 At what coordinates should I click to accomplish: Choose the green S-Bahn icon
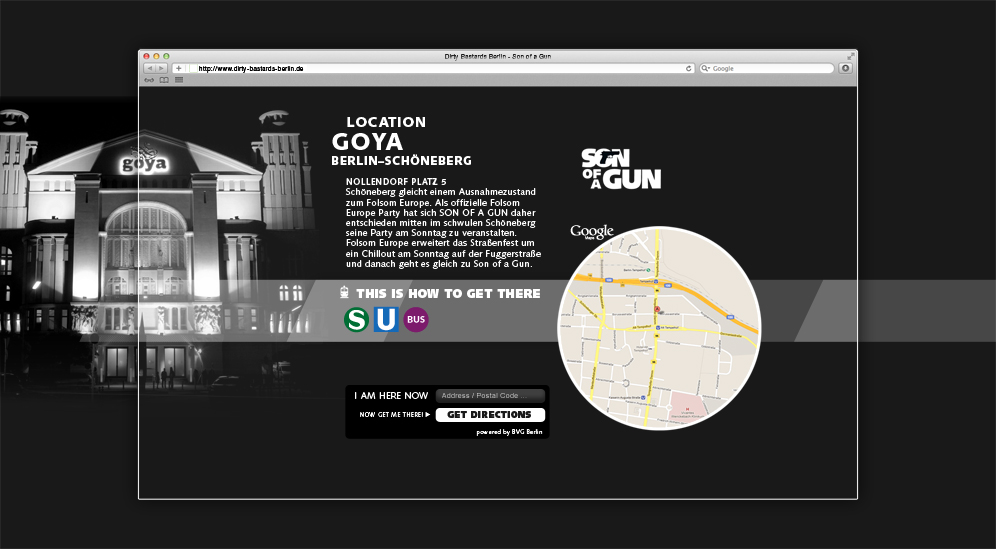356,320
